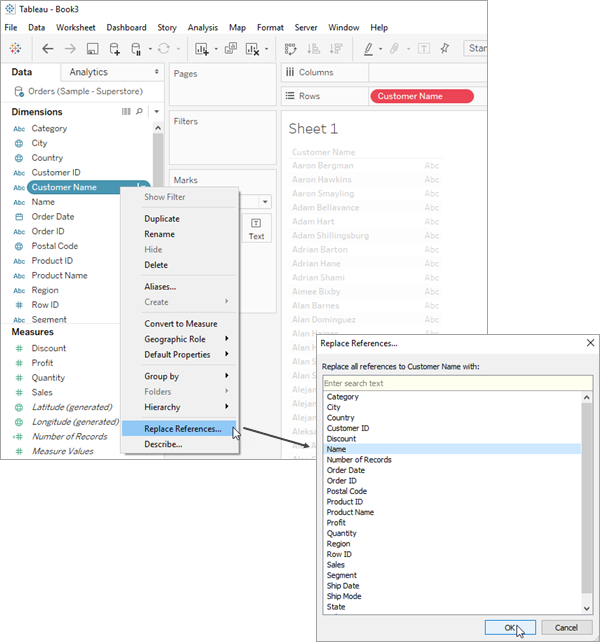Screen dimensions: 600x642
Task: Click the Dimensions view as grid icon
Action: 126,111
